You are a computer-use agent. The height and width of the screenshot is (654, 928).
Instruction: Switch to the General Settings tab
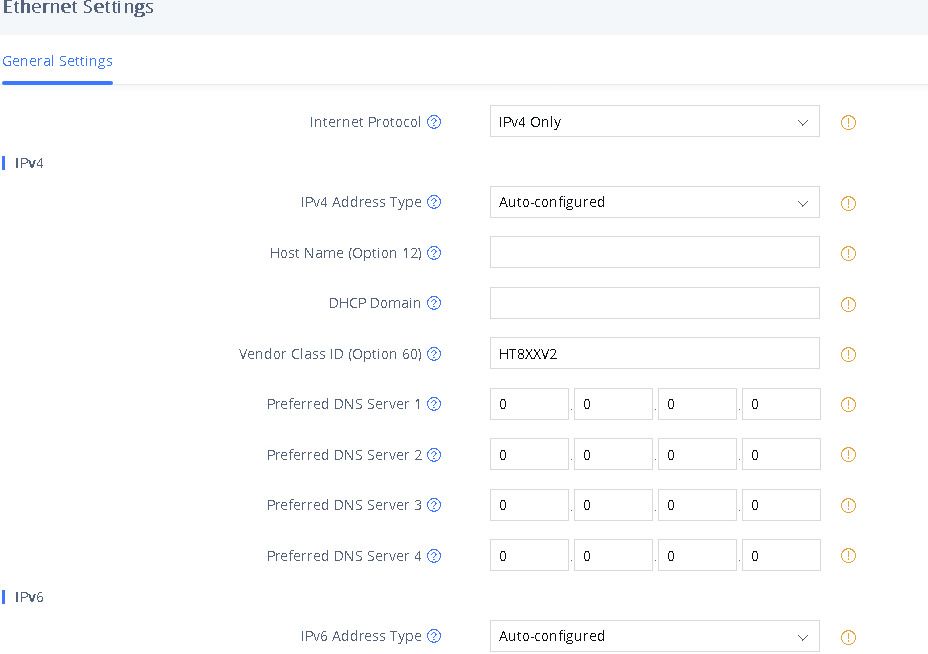[x=57, y=61]
